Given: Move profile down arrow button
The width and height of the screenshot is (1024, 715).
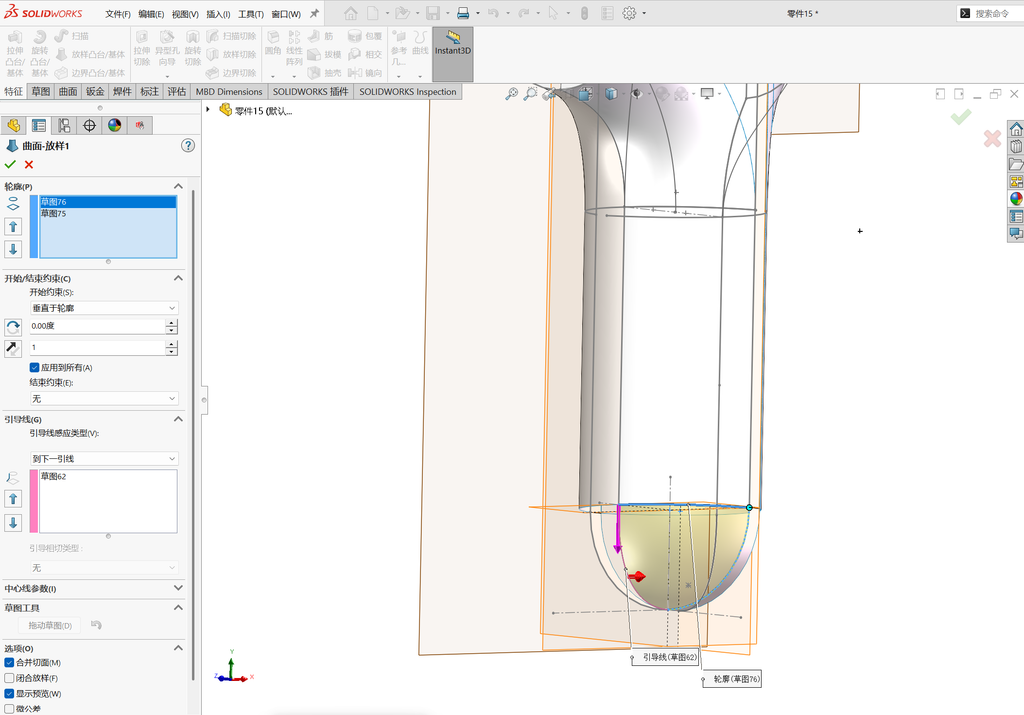Looking at the screenshot, I should click(x=13, y=249).
